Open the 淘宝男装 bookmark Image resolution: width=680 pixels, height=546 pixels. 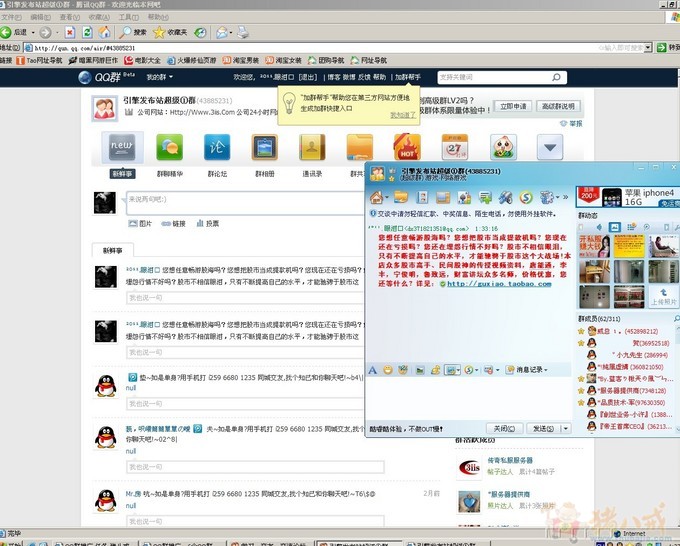click(241, 60)
